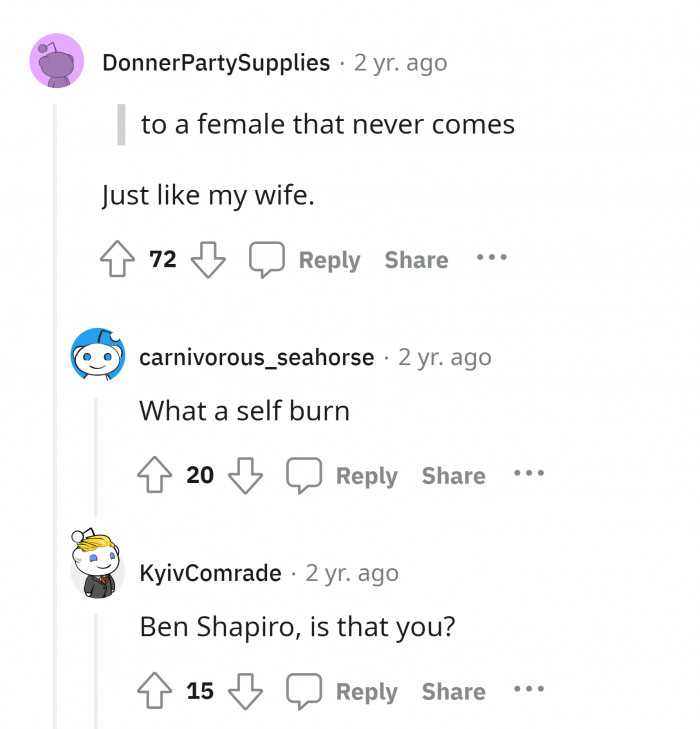Click comment bubble icon on DonnerPartySupplies' comment
Screen dimensions: 700x729
coord(266,260)
